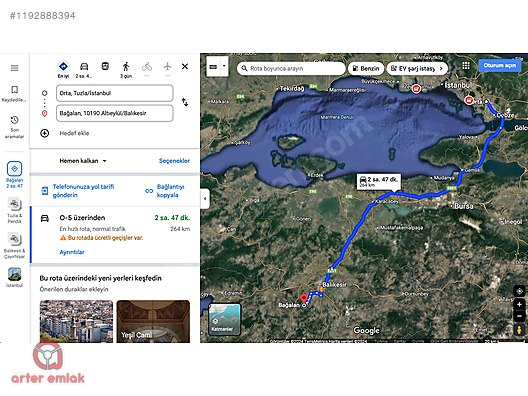
Task: Click the red marker near Orta start point
Action: [x=468, y=100]
